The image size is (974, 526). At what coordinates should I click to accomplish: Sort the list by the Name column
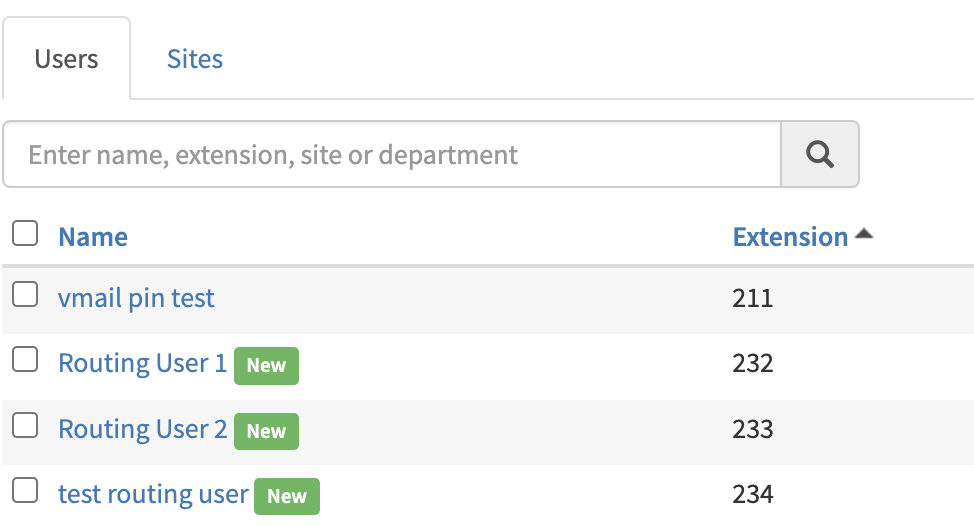(x=93, y=237)
